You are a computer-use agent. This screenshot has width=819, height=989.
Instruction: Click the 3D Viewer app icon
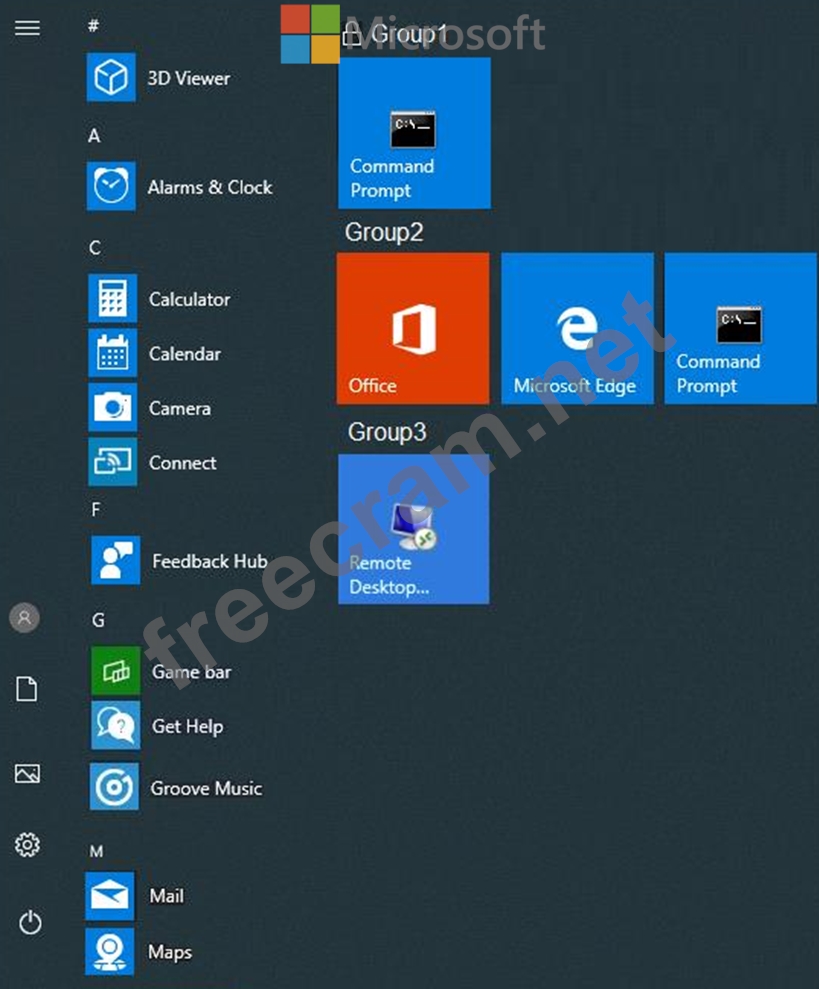111,78
